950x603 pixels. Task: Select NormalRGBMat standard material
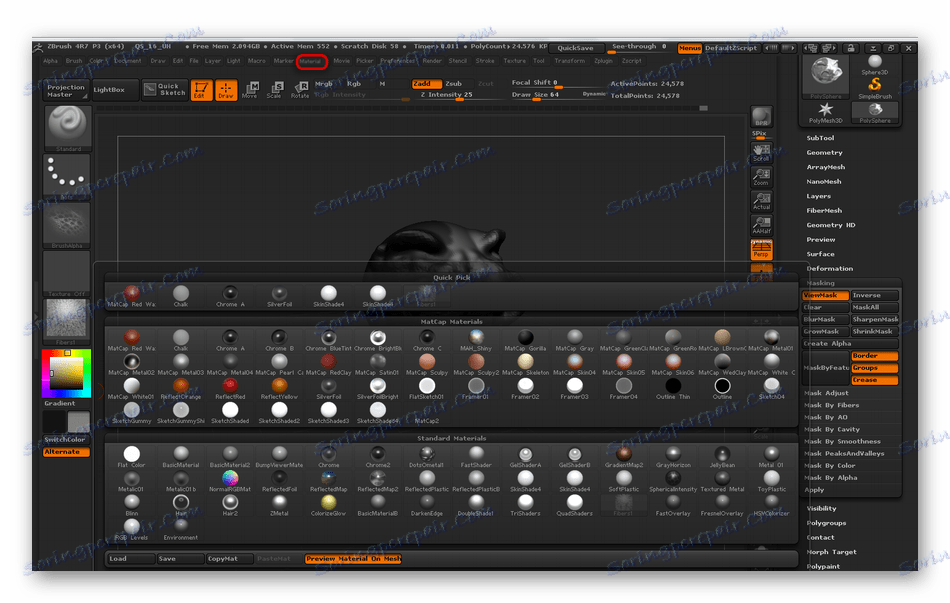click(x=230, y=481)
